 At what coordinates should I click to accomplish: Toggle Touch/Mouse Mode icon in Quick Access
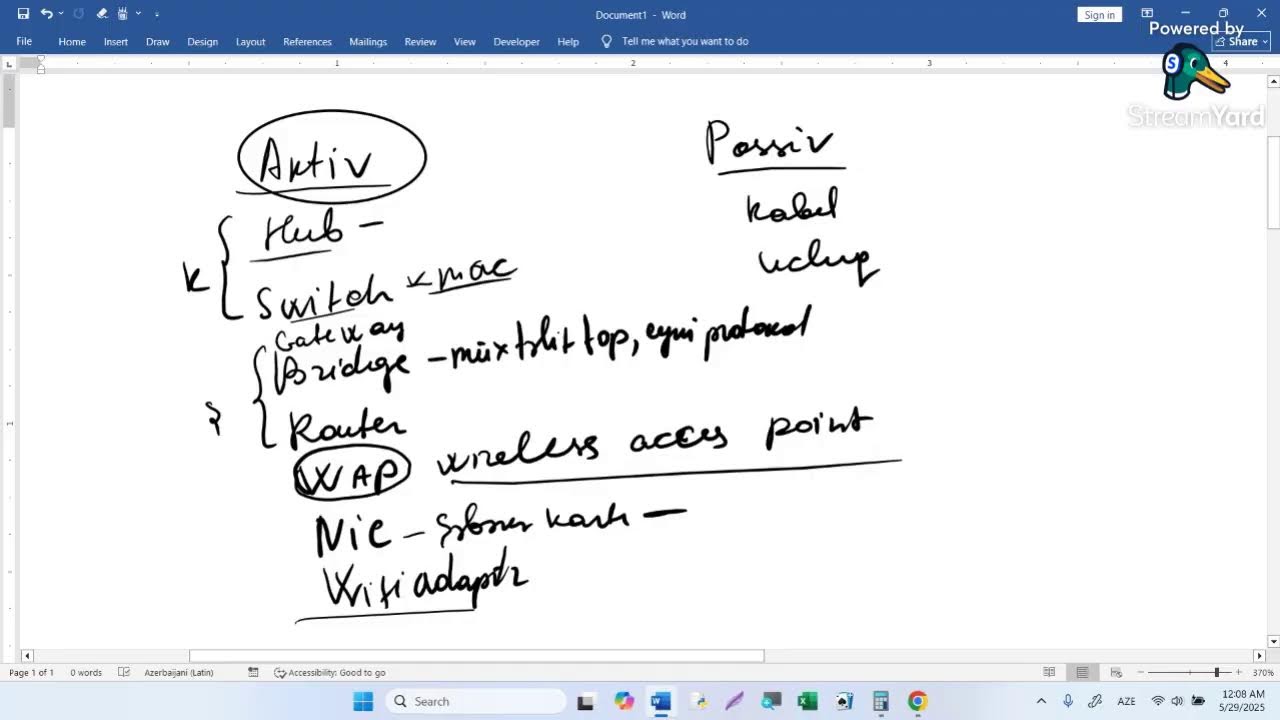pyautogui.click(x=123, y=14)
